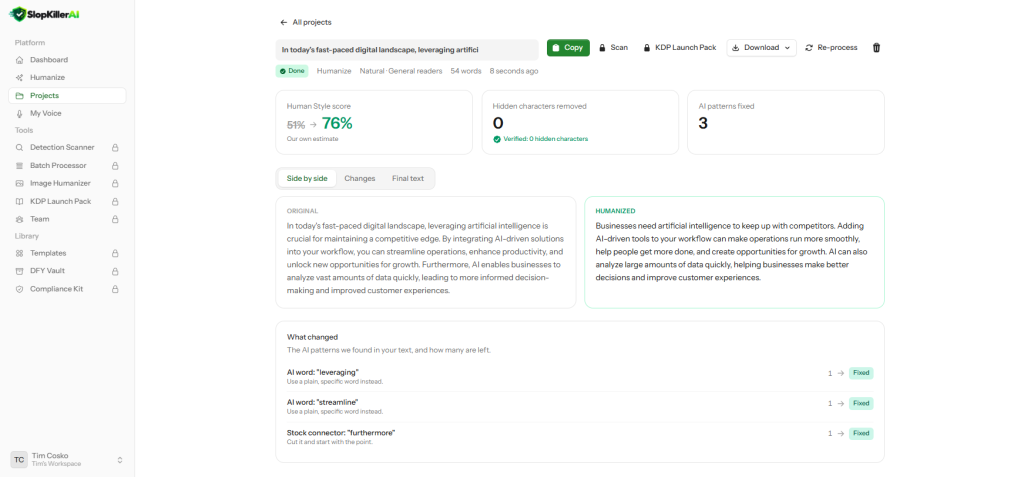The image size is (1024, 477).
Task: Open DFY Vault label in library
Action: pos(47,271)
